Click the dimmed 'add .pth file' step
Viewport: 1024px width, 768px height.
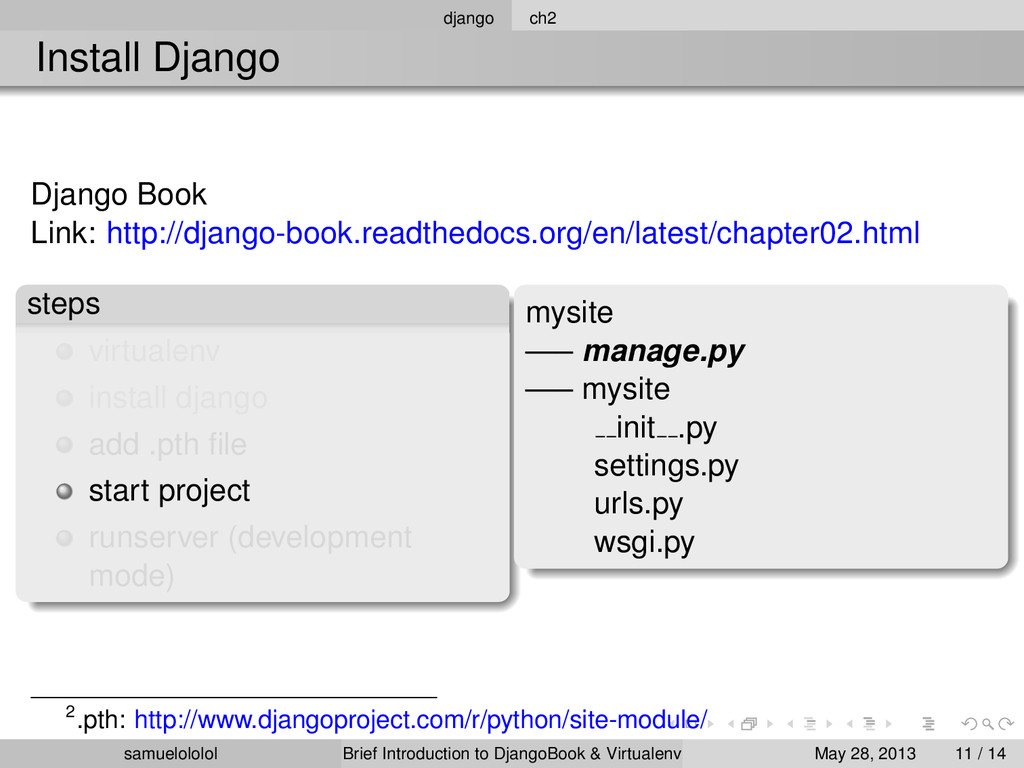168,445
